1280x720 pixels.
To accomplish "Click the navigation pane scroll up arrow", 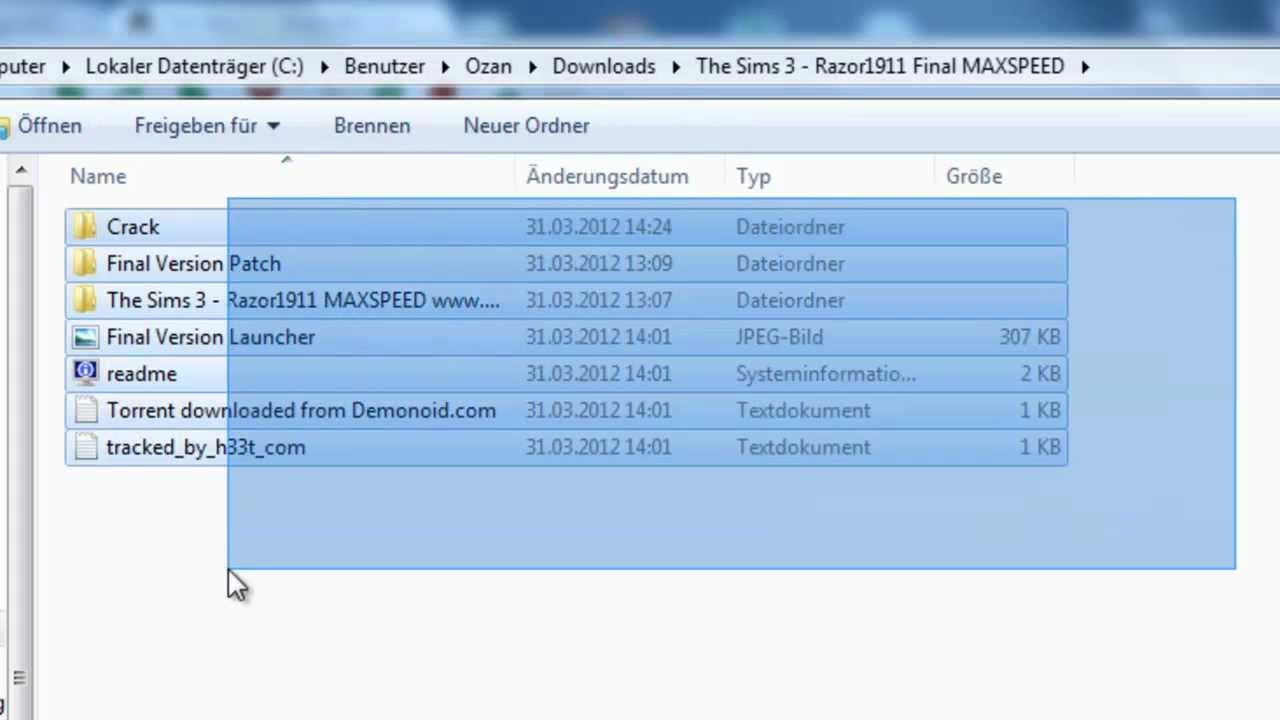I will (19, 171).
